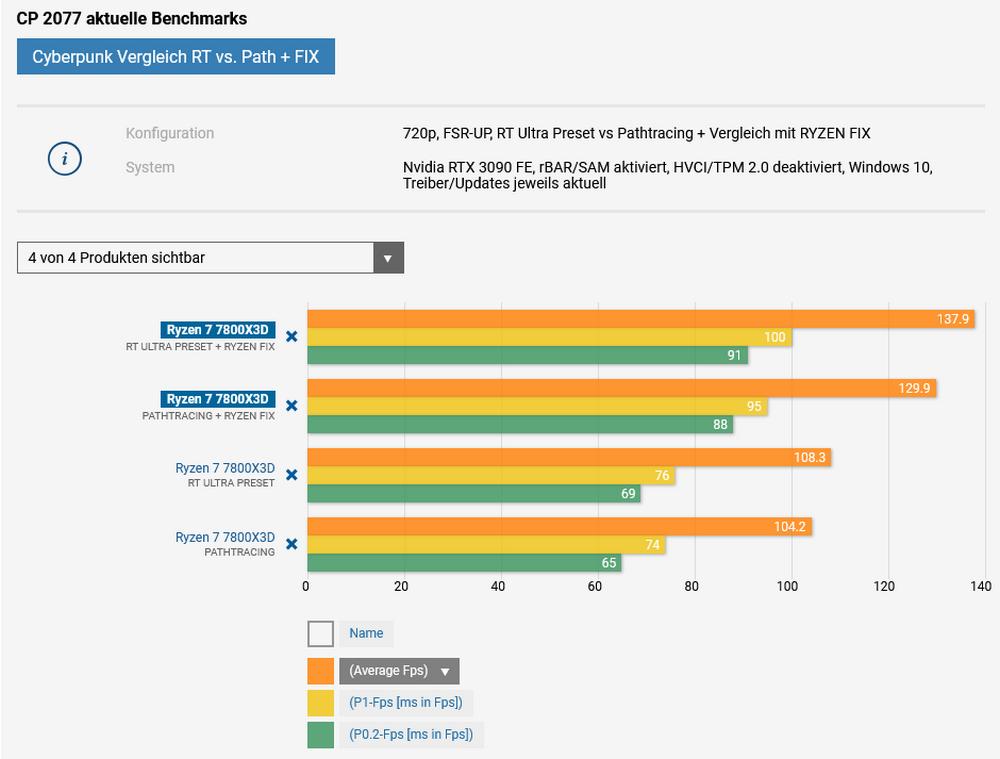Open the Ryzen 7 7800X3D Pathtracing link
Image resolution: width=1000 pixels, height=759 pixels.
224,537
